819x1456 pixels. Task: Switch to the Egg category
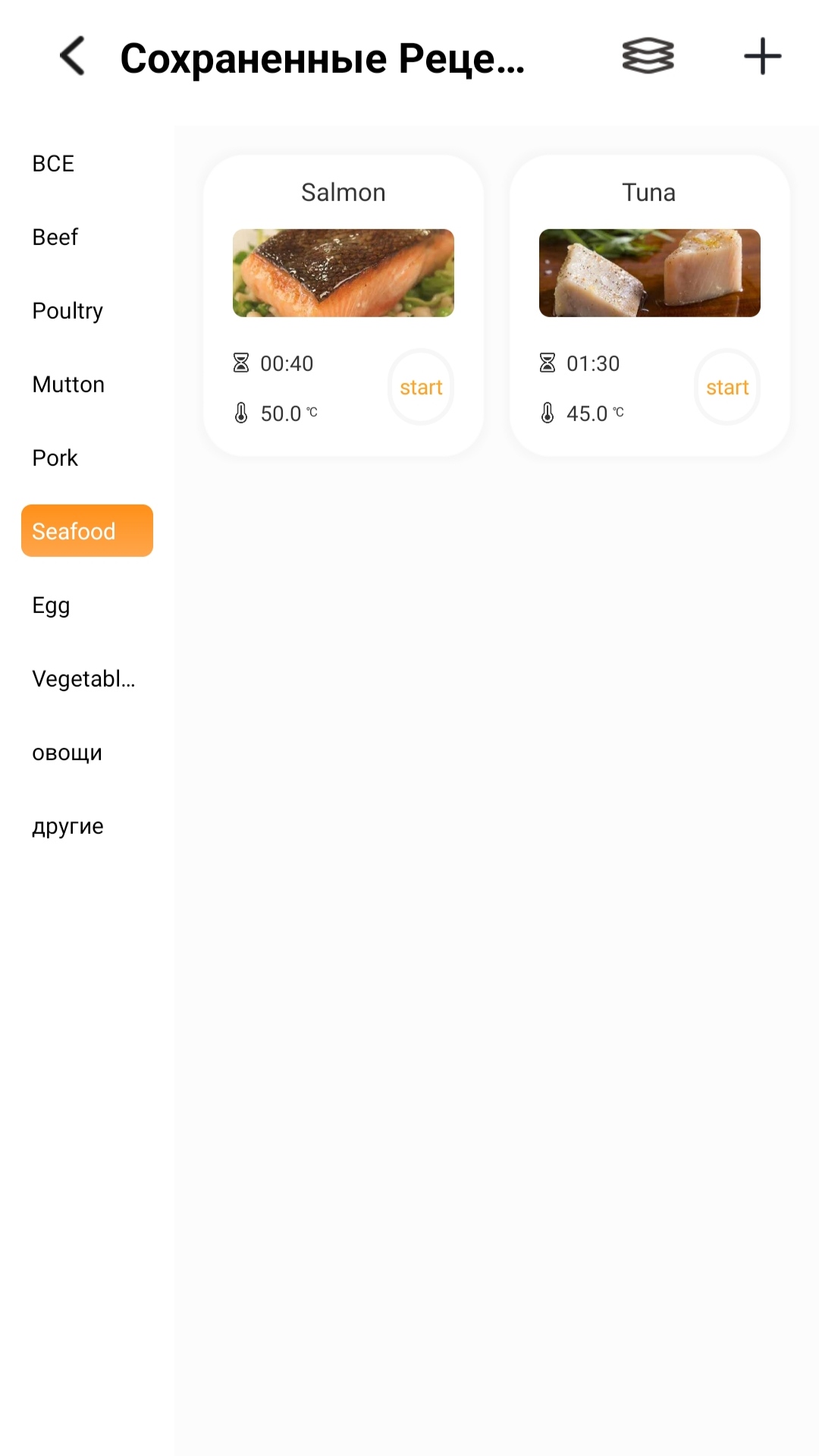51,605
